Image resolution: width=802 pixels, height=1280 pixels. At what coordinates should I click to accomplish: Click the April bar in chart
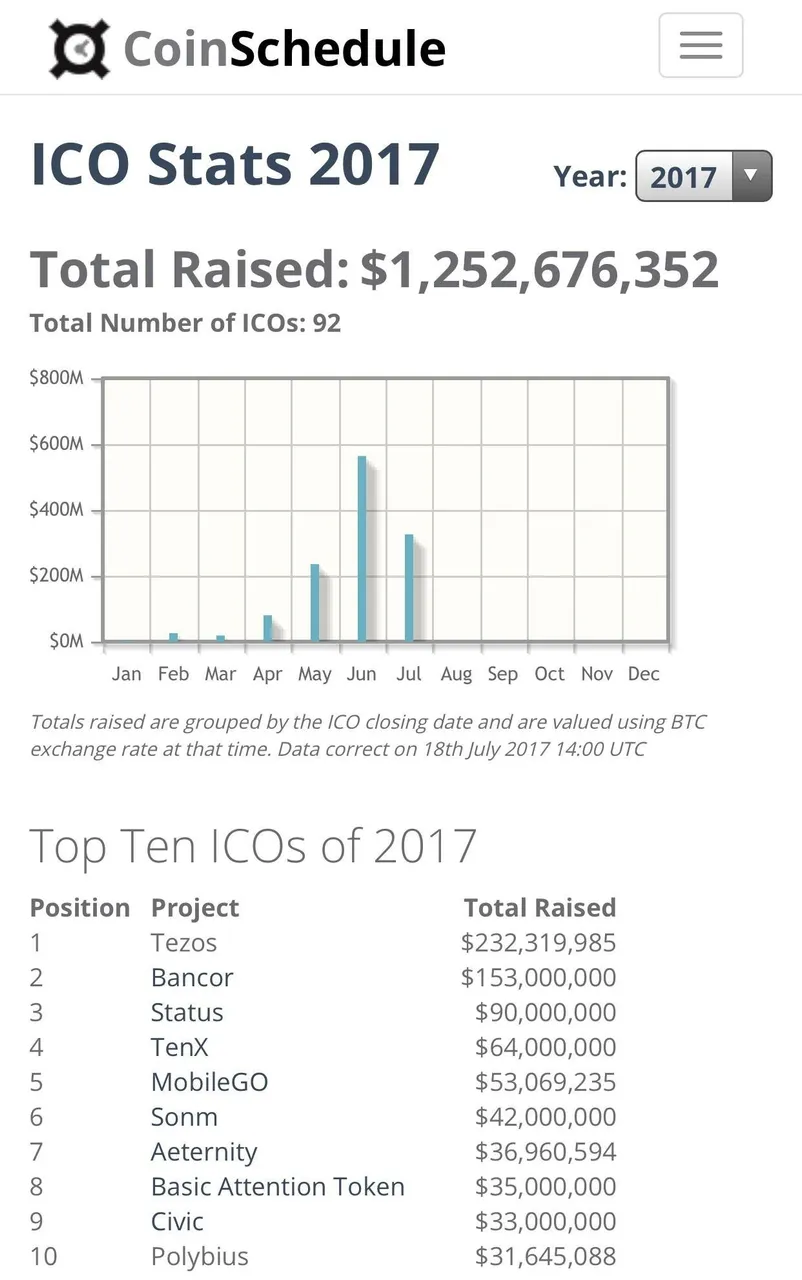coord(268,628)
